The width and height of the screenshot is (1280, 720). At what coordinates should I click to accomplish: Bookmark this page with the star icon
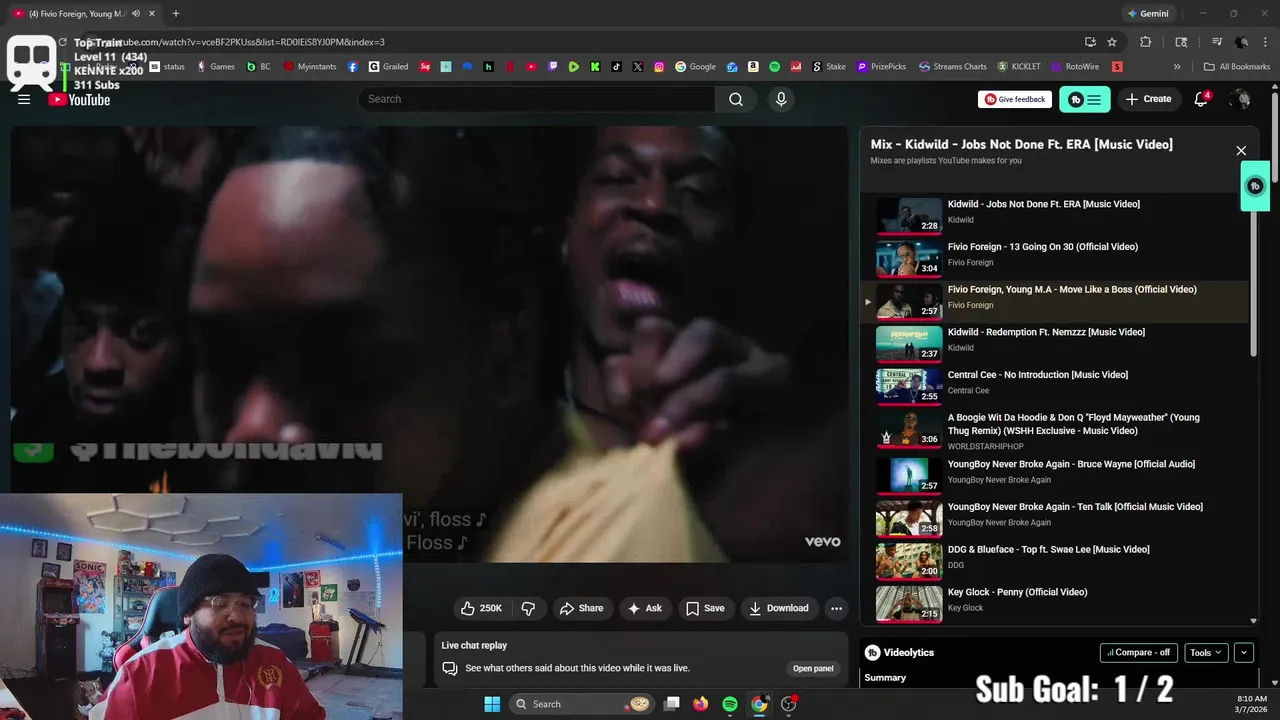click(x=1112, y=42)
